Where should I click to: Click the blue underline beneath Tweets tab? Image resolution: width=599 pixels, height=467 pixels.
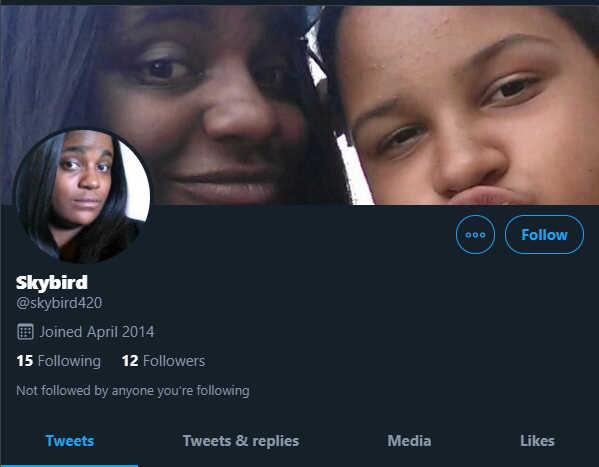click(x=69, y=465)
